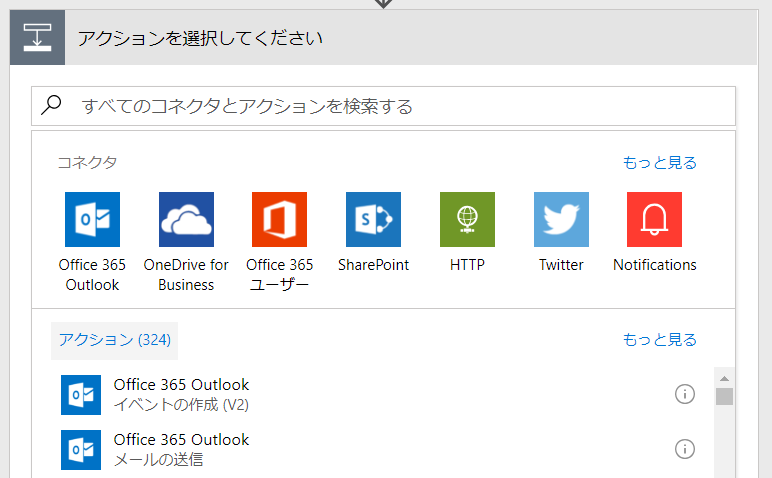Click the SharePoint label text
Image resolution: width=772 pixels, height=478 pixels.
[373, 265]
